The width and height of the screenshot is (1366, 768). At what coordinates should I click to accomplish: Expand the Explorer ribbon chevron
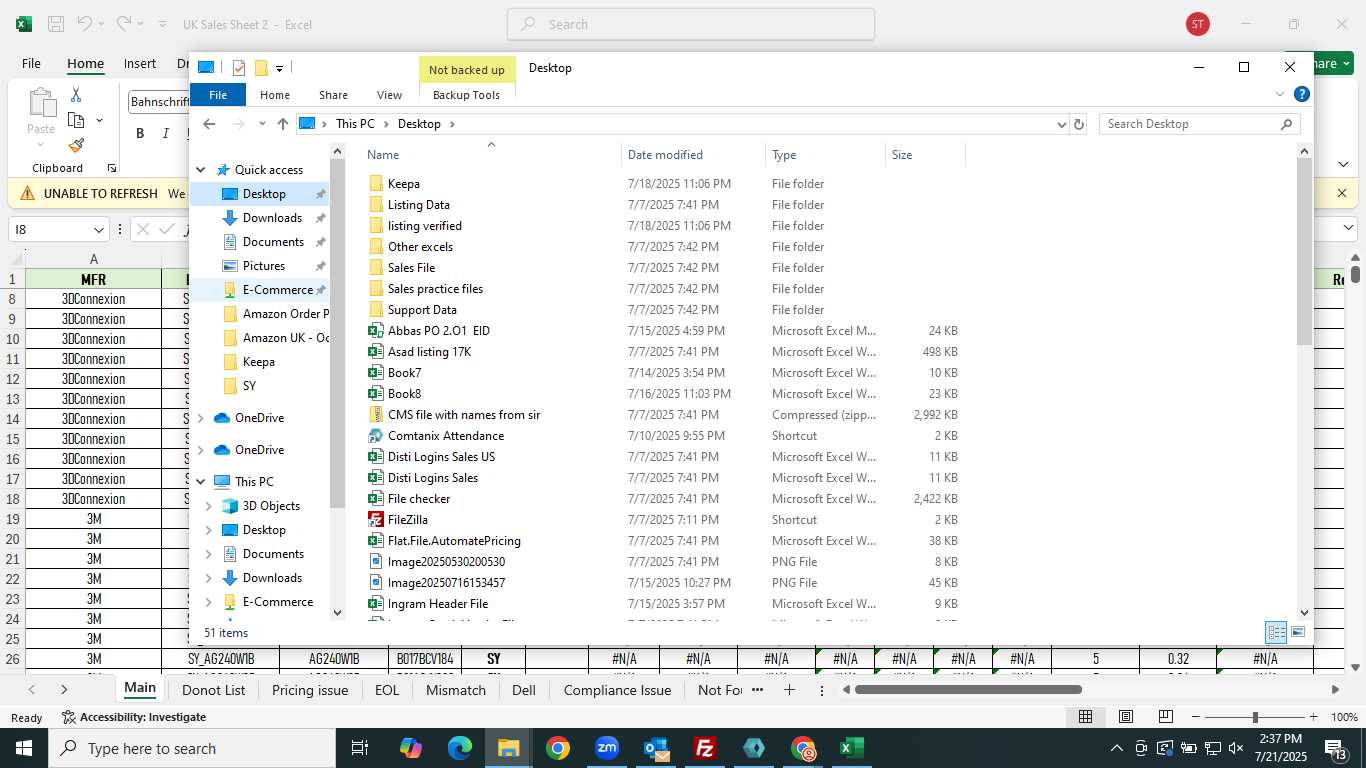[x=1280, y=95]
